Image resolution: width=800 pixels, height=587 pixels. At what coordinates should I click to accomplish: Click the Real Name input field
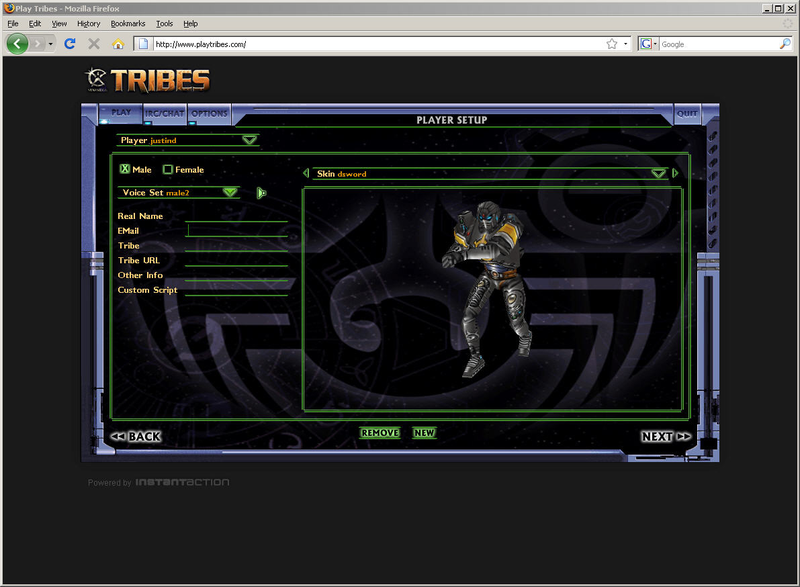[x=236, y=216]
